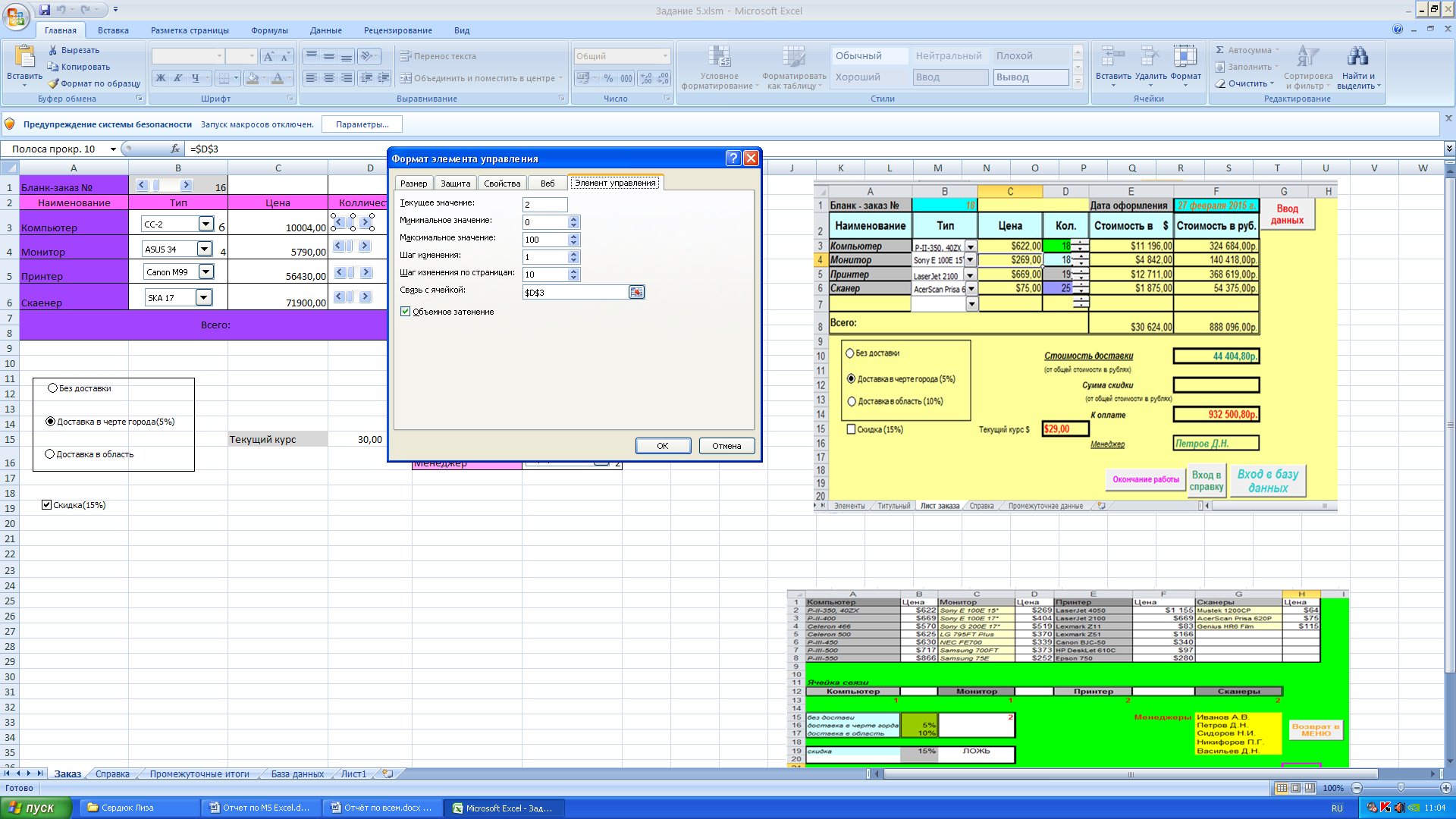This screenshot has width=1456, height=819.
Task: Toggle the 'Скидка(15%)' checkbox
Action: pyautogui.click(x=47, y=505)
